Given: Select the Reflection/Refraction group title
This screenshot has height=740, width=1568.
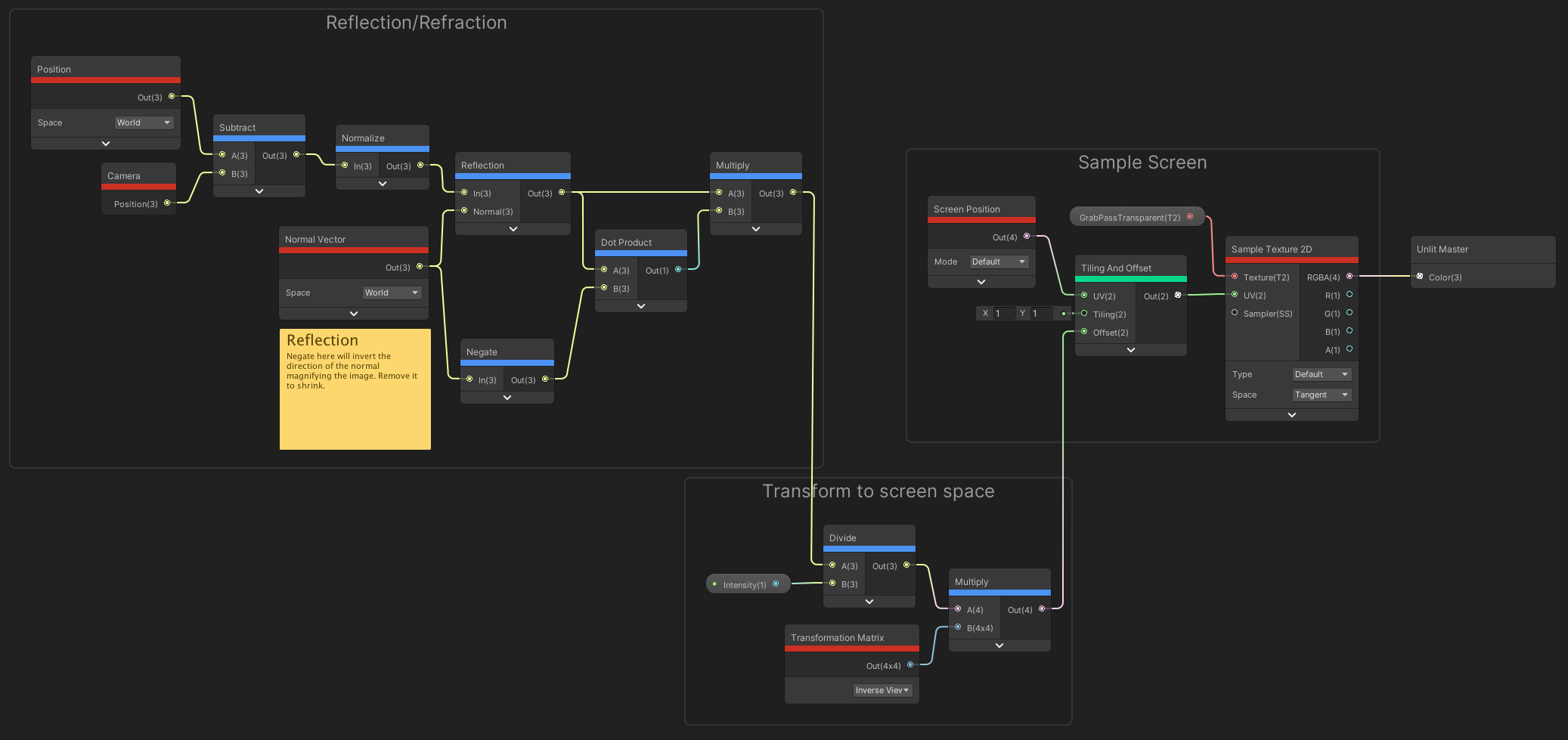Looking at the screenshot, I should point(417,23).
